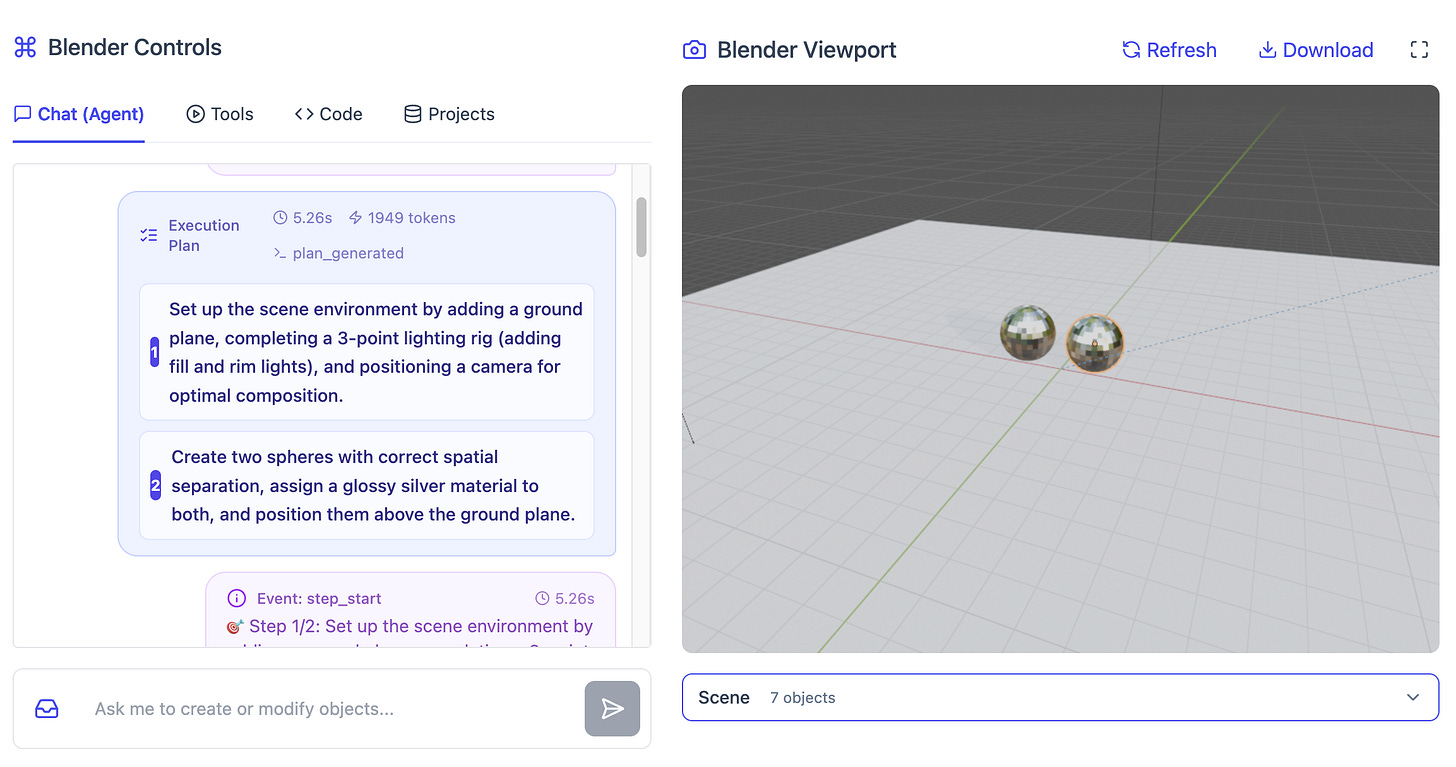
Task: Download the viewport image
Action: coord(1315,50)
